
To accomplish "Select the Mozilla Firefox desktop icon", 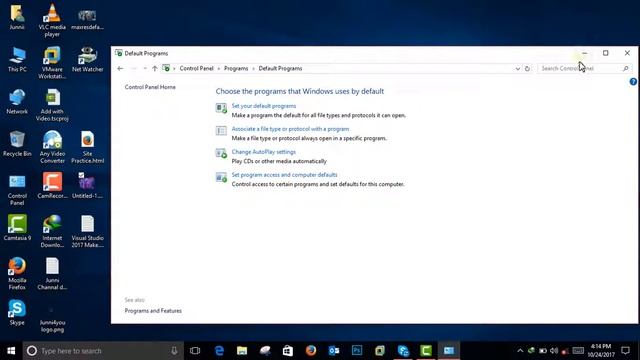I will click(x=17, y=273).
